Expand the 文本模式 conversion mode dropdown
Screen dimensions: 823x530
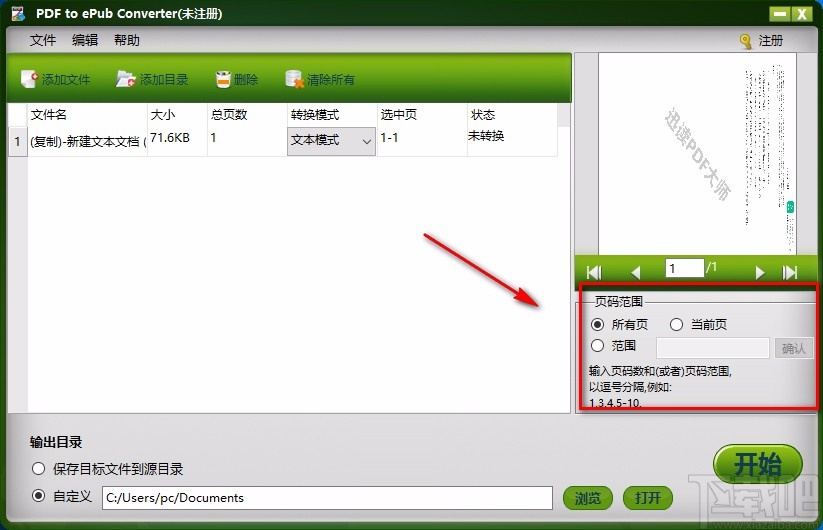pyautogui.click(x=331, y=141)
